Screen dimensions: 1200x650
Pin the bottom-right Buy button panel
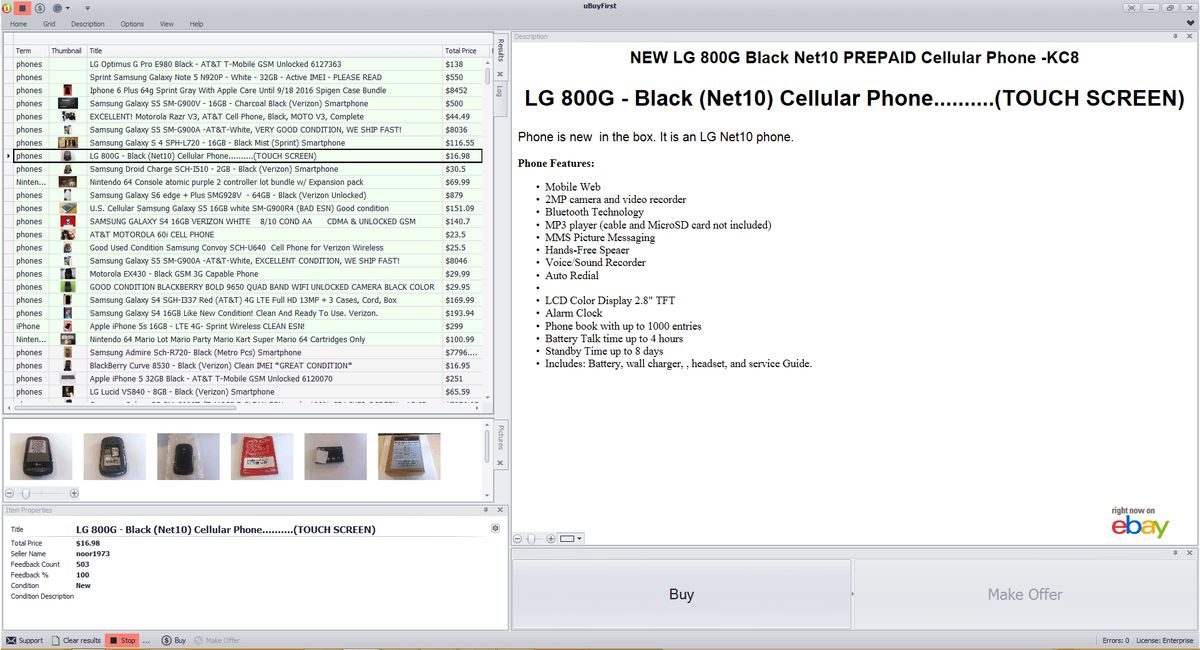(1176, 551)
